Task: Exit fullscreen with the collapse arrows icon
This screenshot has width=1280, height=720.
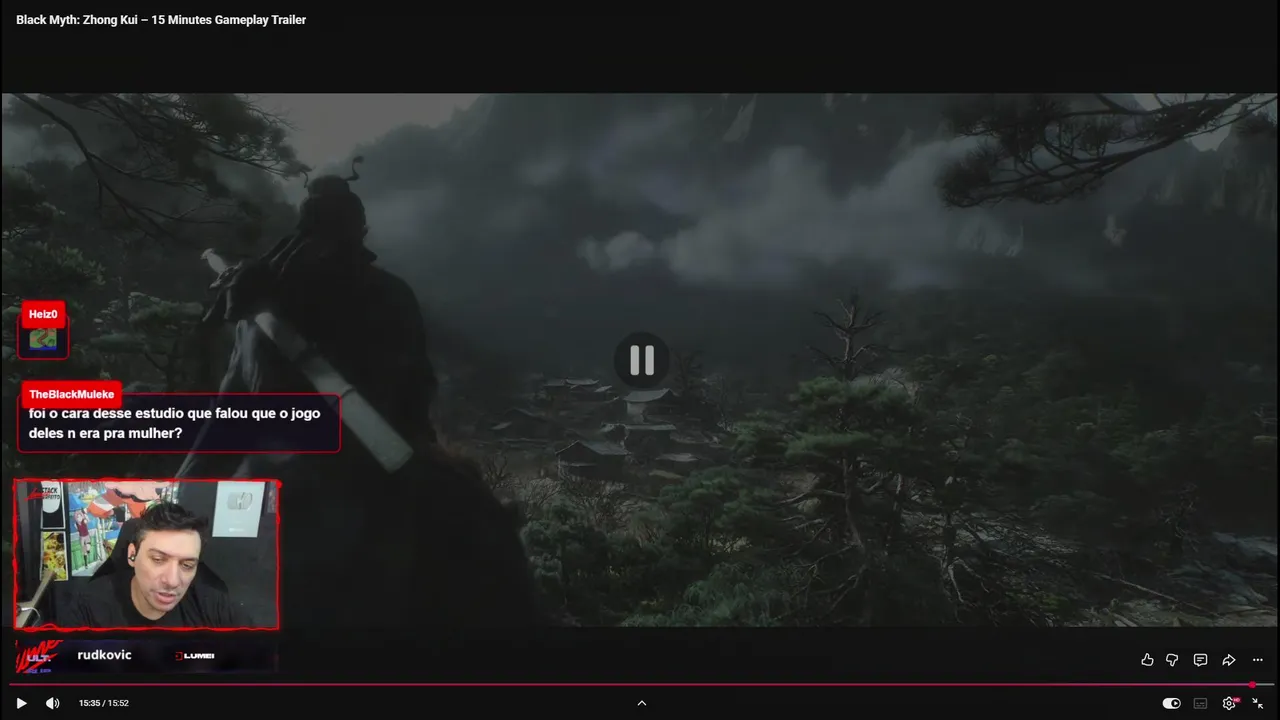Action: [1258, 703]
